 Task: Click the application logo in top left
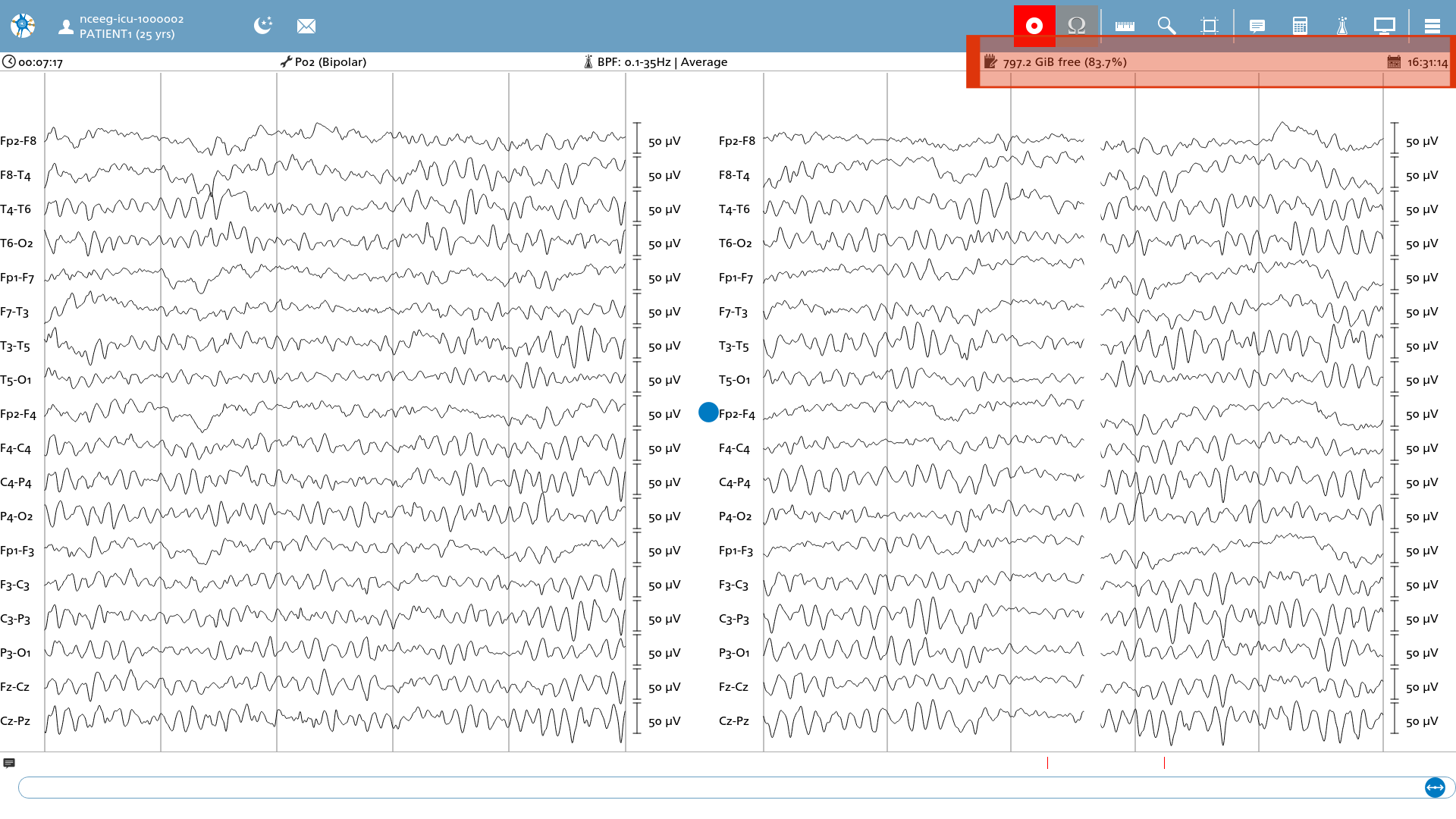pyautogui.click(x=23, y=26)
